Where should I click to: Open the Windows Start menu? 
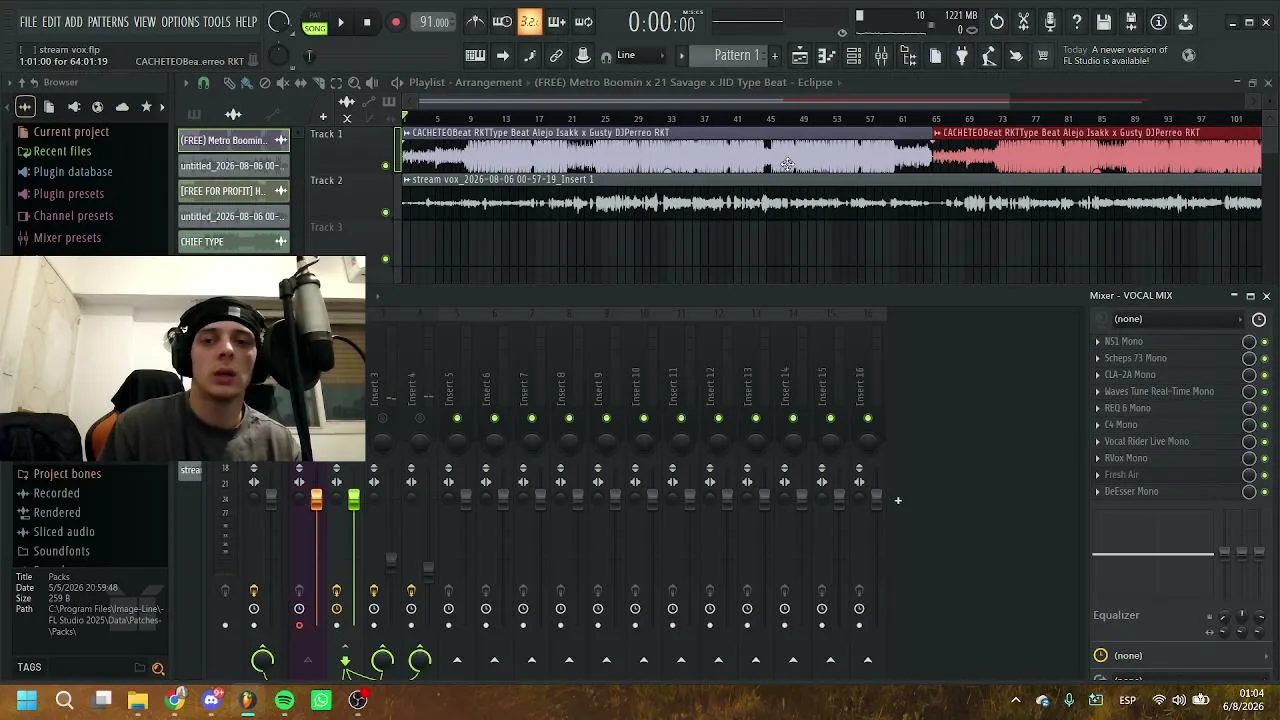[27, 700]
